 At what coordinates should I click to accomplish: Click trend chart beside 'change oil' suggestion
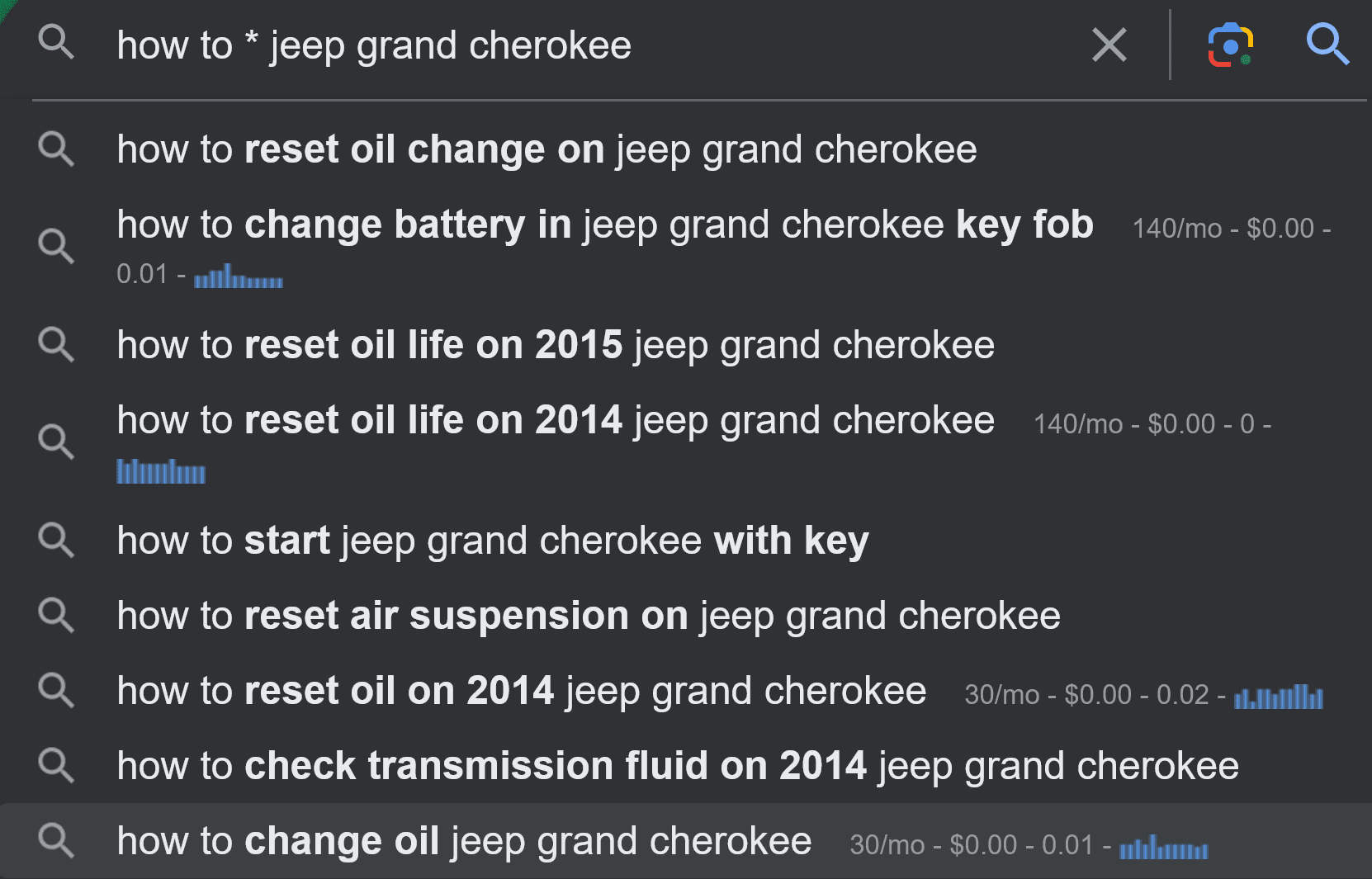click(1164, 847)
